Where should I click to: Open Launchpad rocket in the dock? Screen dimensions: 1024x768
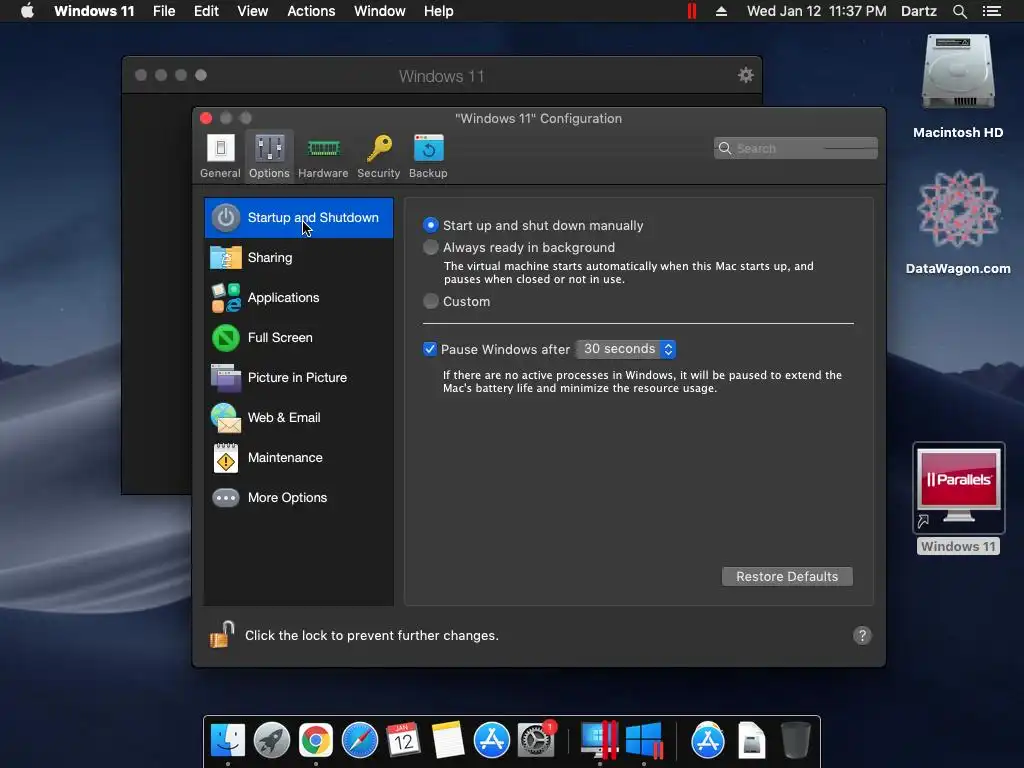point(272,741)
